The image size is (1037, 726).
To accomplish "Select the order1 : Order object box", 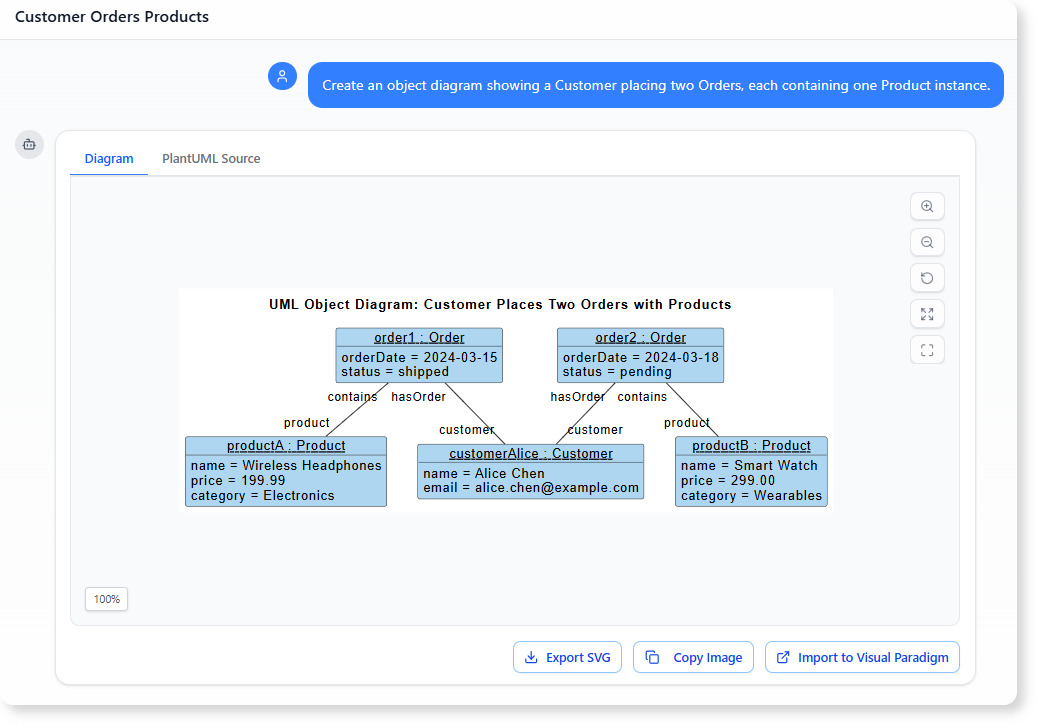I will 419,355.
